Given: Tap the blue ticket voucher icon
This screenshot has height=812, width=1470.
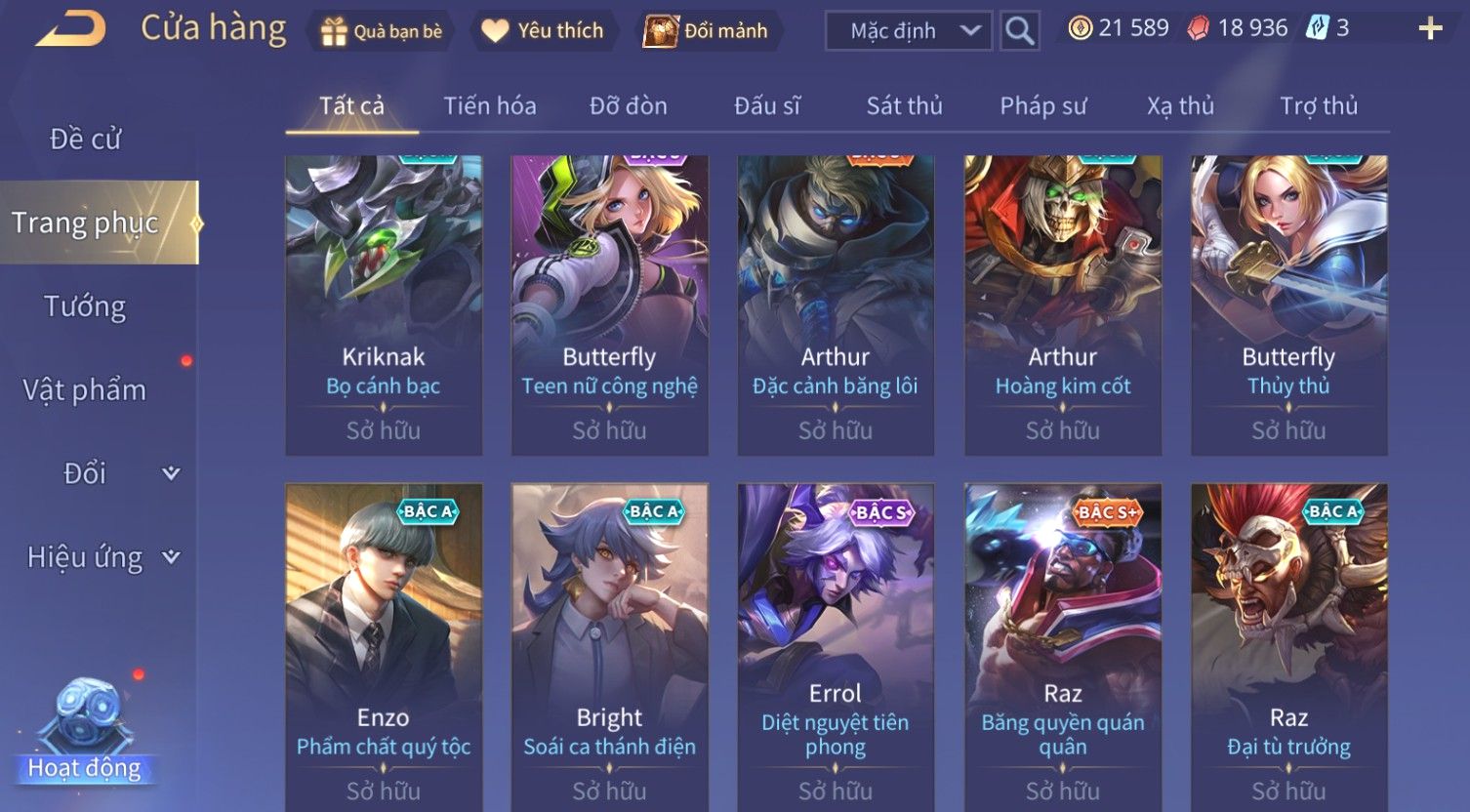Looking at the screenshot, I should coord(1318,28).
